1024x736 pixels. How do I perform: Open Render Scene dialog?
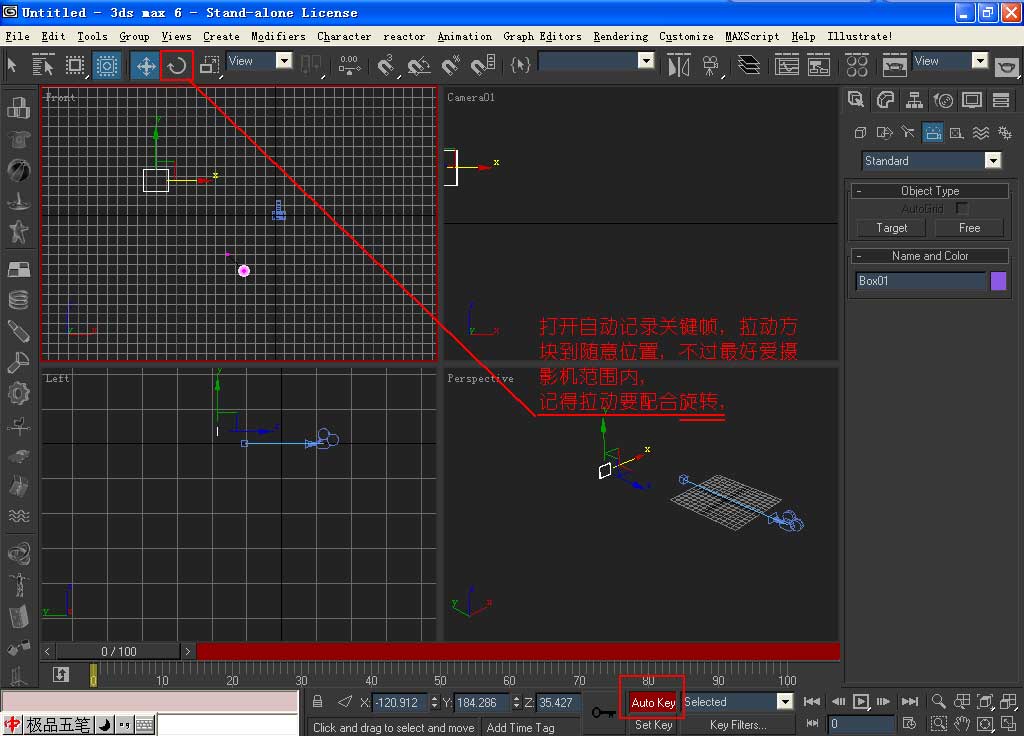[x=894, y=65]
